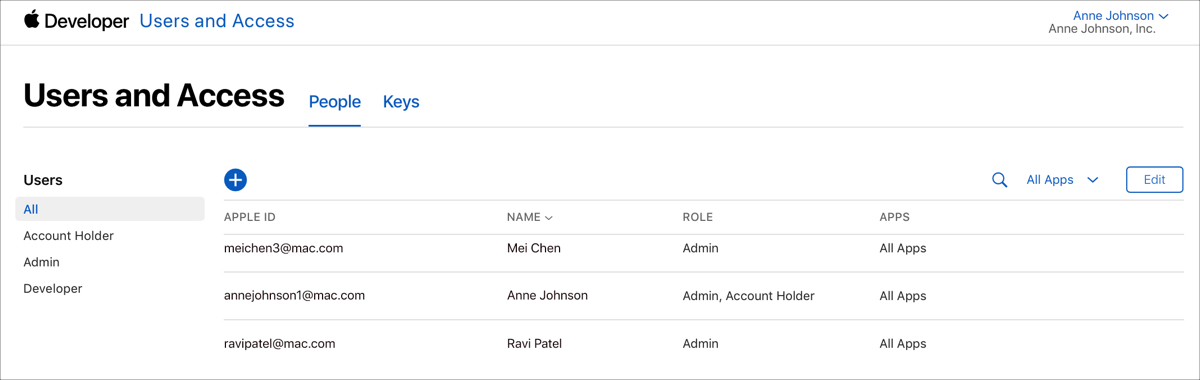The height and width of the screenshot is (380, 1200).
Task: Click the Apple Developer logo
Action: coord(77,20)
